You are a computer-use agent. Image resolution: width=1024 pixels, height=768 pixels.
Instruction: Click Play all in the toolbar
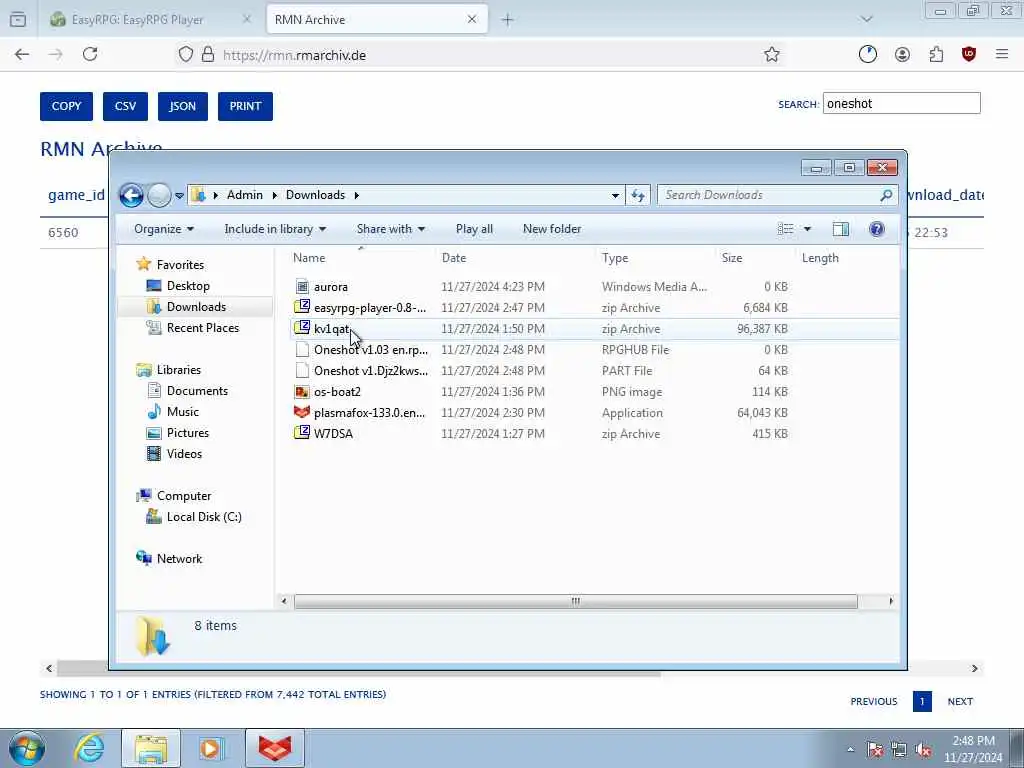click(474, 229)
